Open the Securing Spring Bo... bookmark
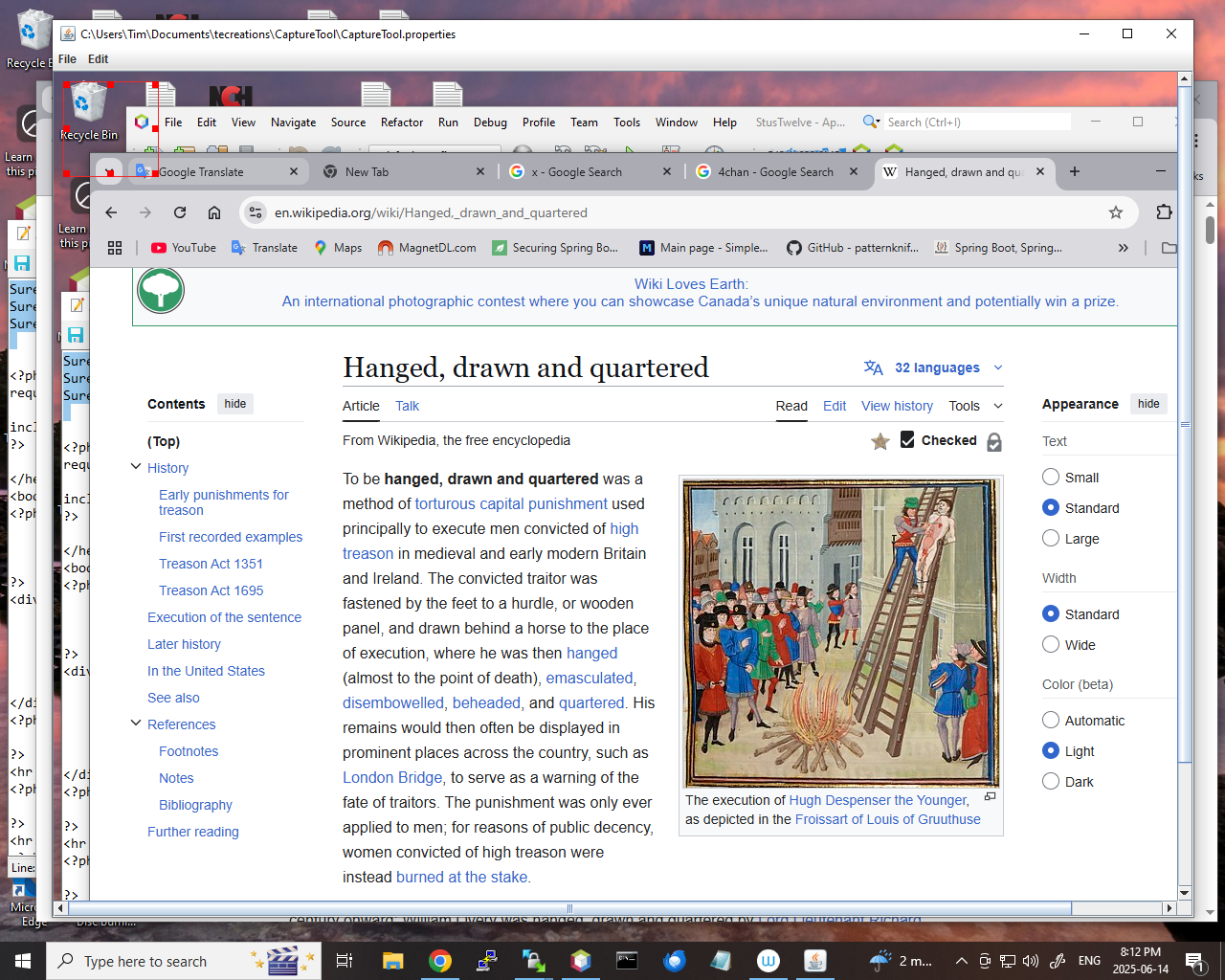 [555, 248]
